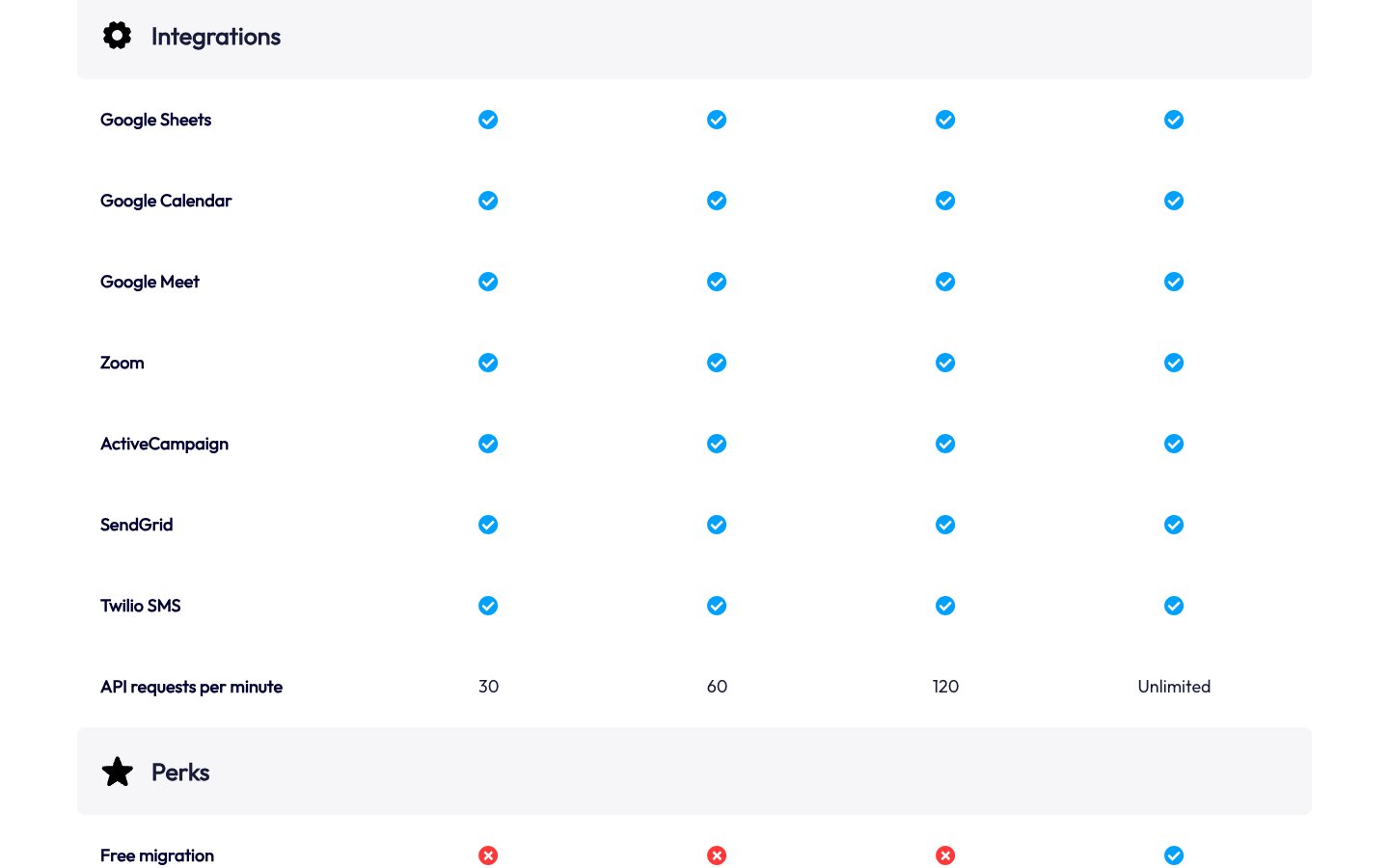Select the Integrations section heading
This screenshot has height=868, width=1389.
pos(216,37)
